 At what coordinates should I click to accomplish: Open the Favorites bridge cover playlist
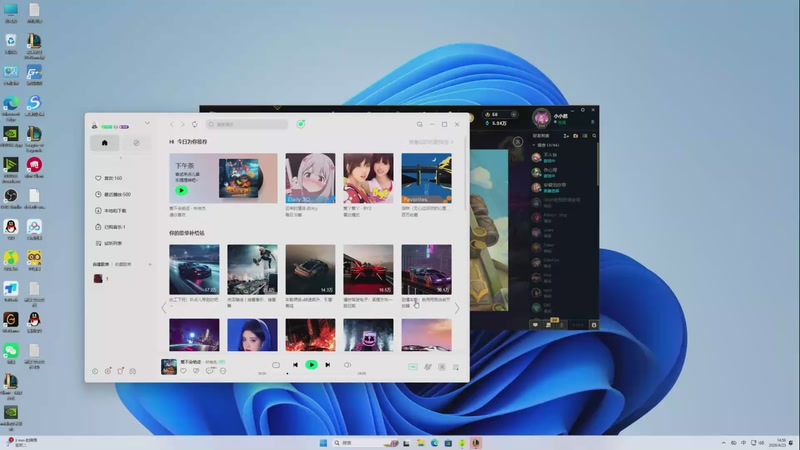[x=427, y=178]
